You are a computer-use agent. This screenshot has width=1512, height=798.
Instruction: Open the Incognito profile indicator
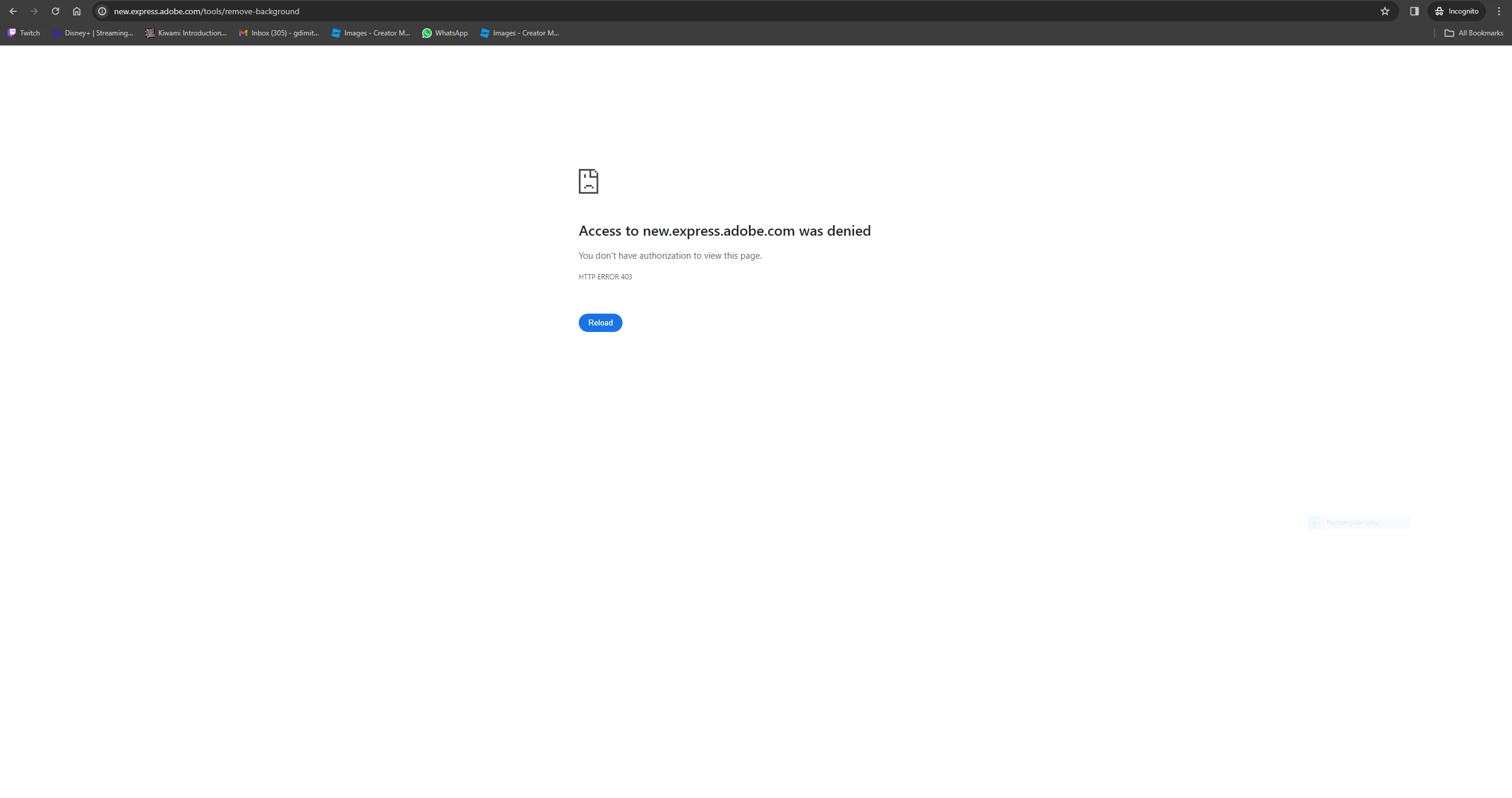point(1456,11)
